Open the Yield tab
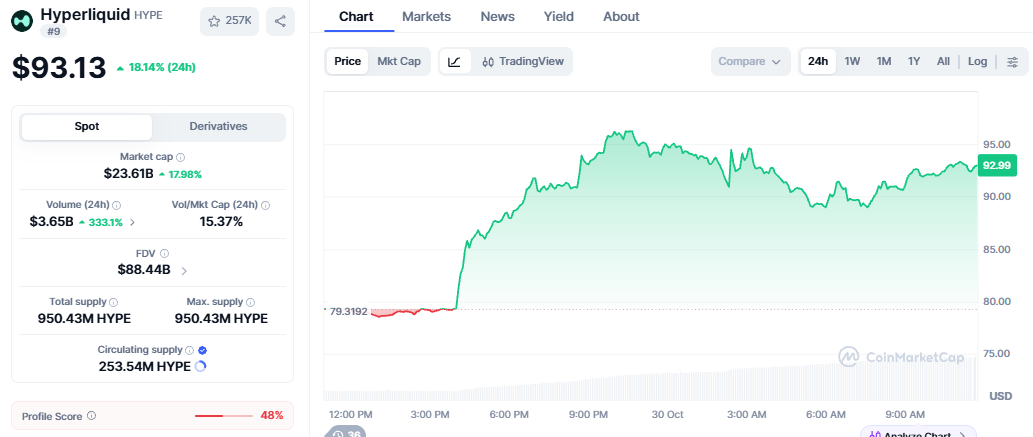This screenshot has width=1033, height=437. click(559, 16)
